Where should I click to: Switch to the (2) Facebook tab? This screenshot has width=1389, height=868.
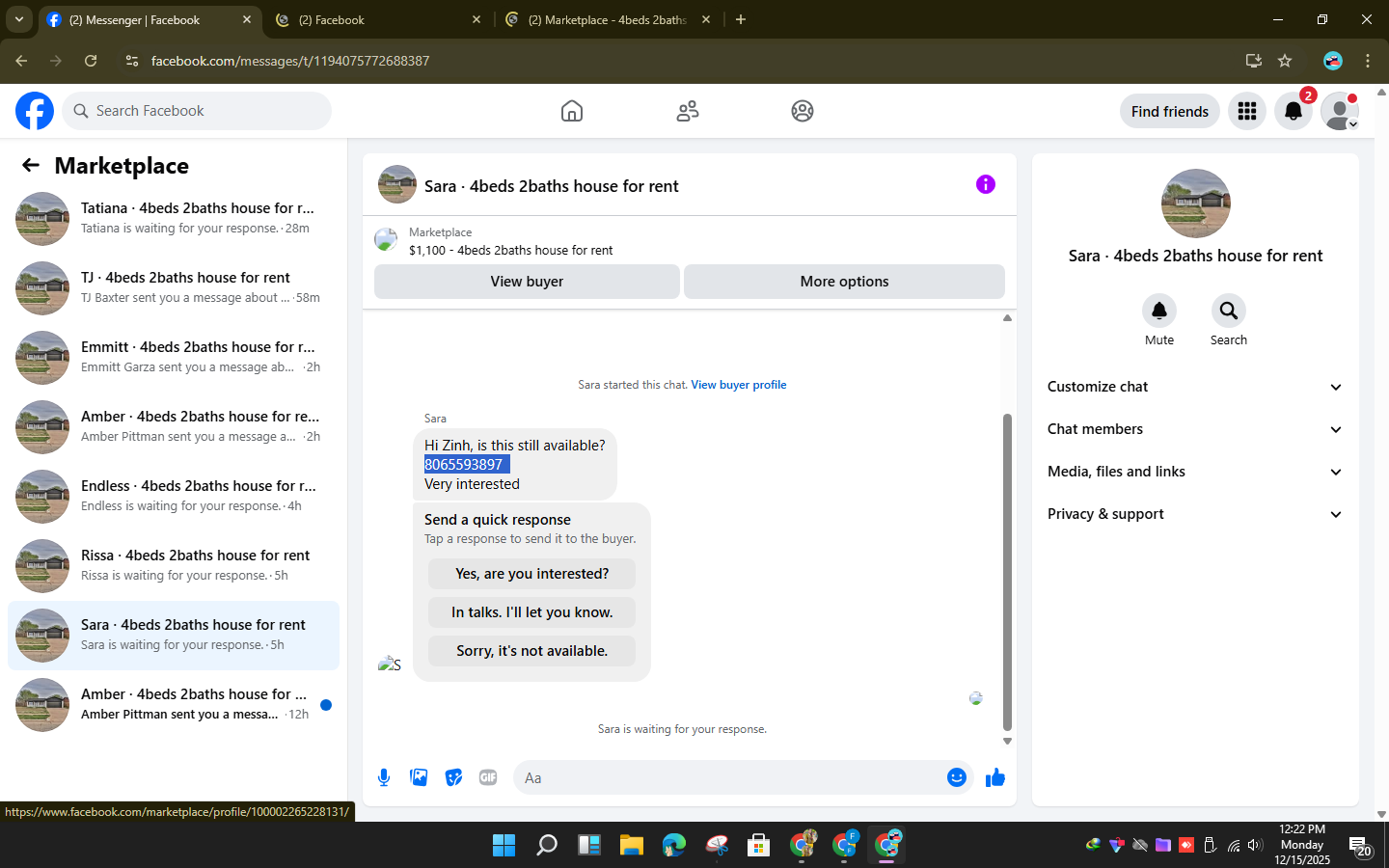(378, 20)
